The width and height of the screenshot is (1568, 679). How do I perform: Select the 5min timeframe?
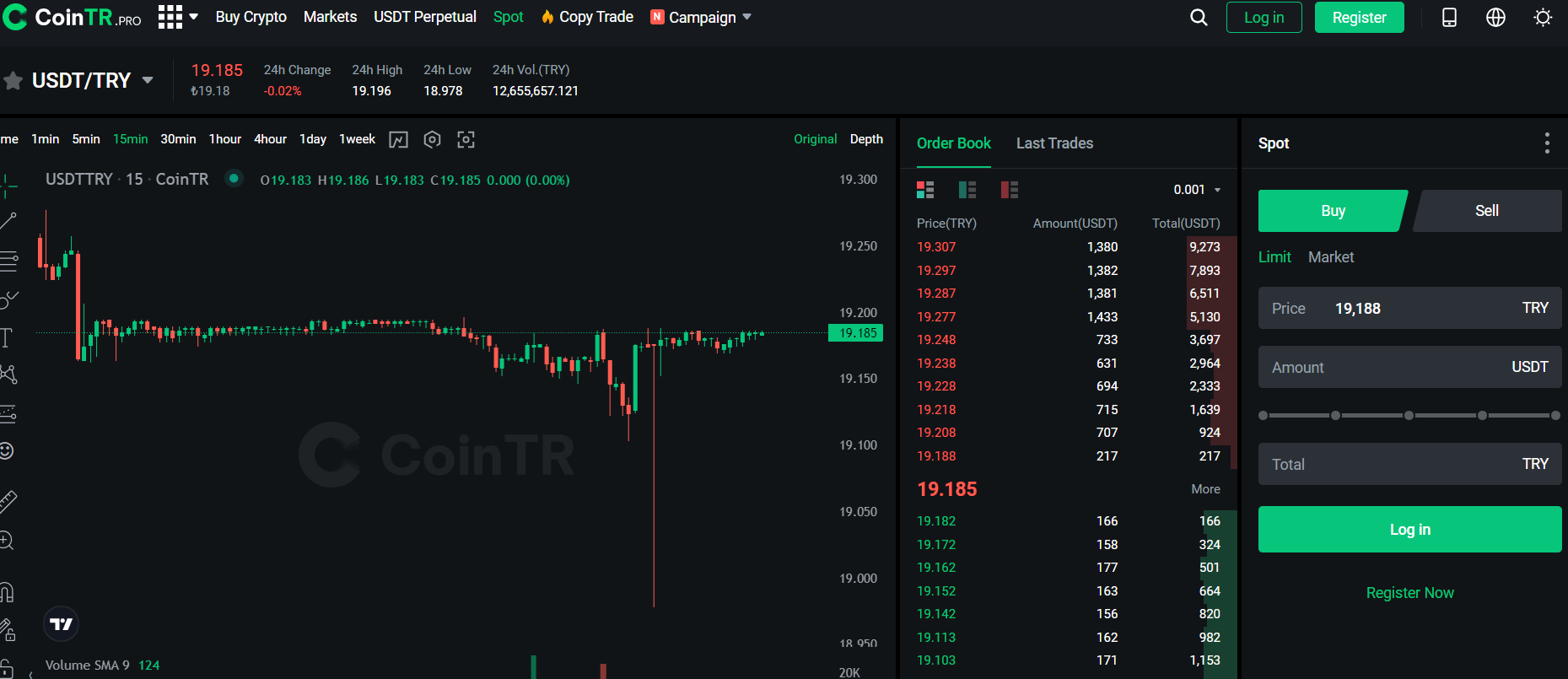tap(86, 139)
